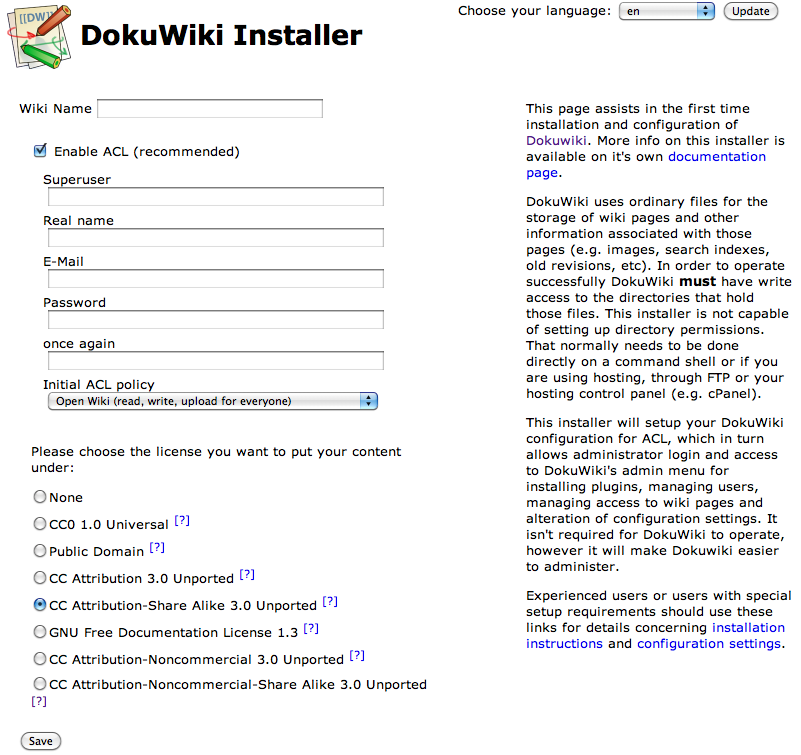The height and width of the screenshot is (755, 801).
Task: Toggle the Enable ACL checkbox
Action: pyautogui.click(x=41, y=151)
